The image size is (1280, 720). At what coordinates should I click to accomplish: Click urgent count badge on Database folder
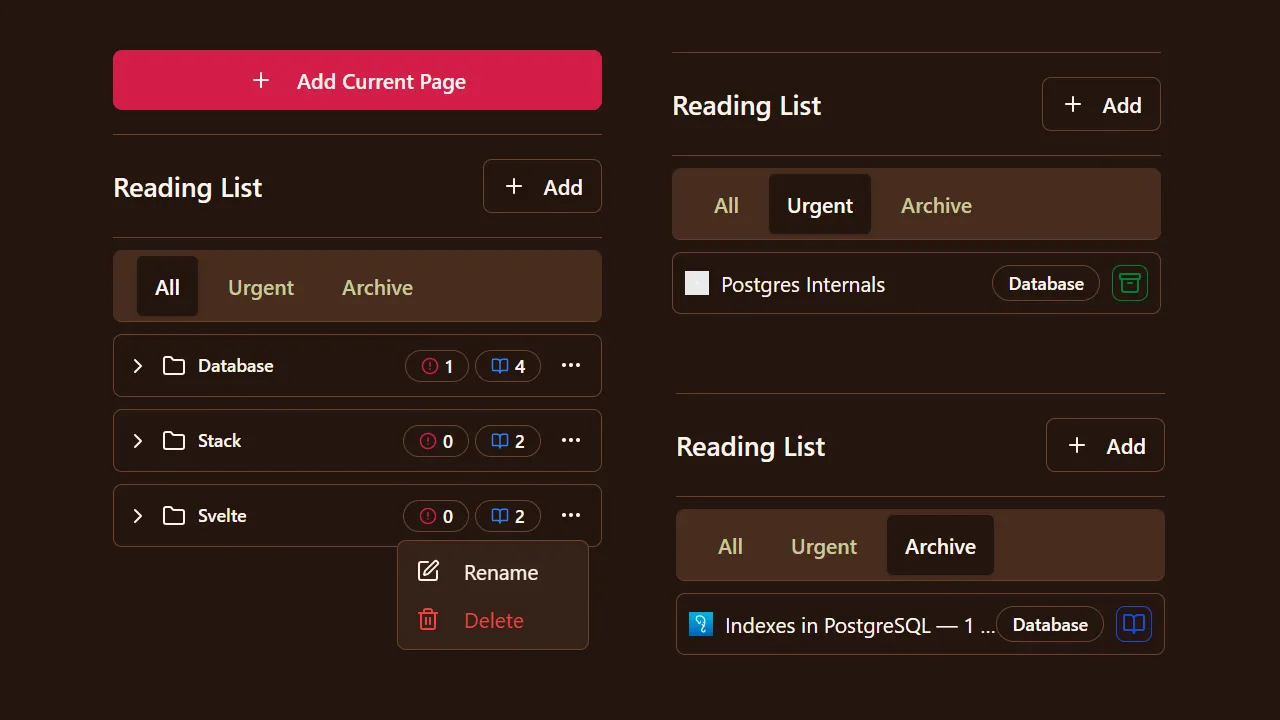click(x=437, y=366)
